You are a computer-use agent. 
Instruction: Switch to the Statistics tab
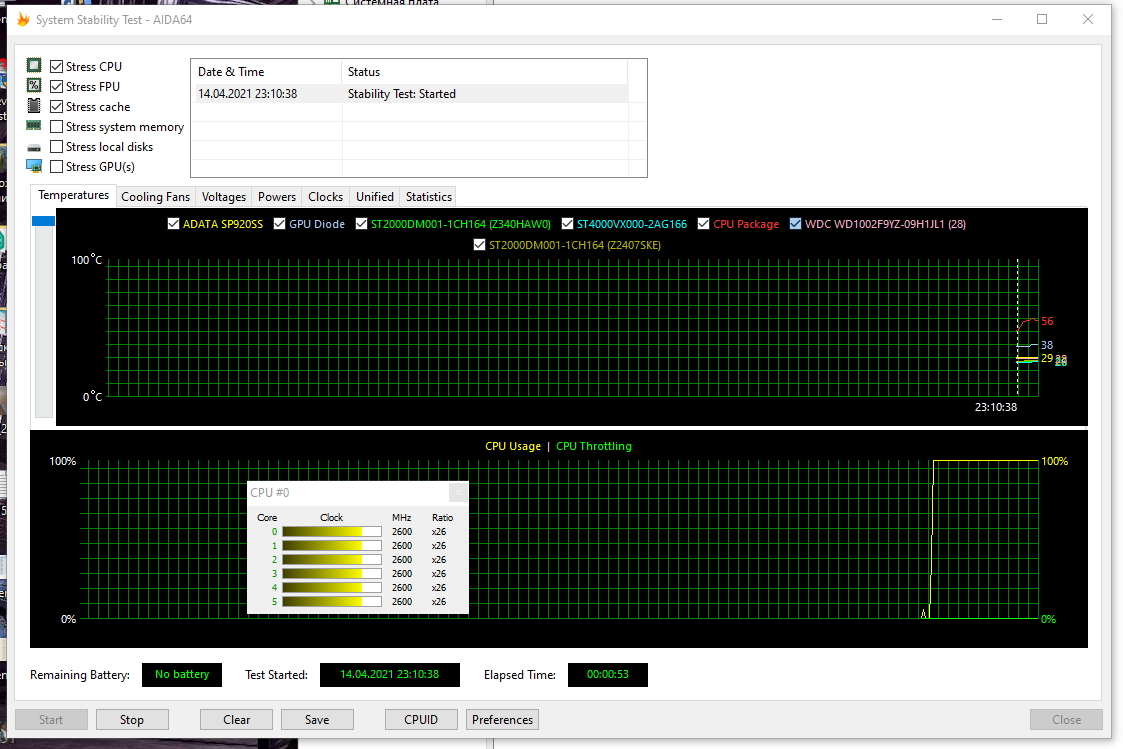pyautogui.click(x=428, y=197)
